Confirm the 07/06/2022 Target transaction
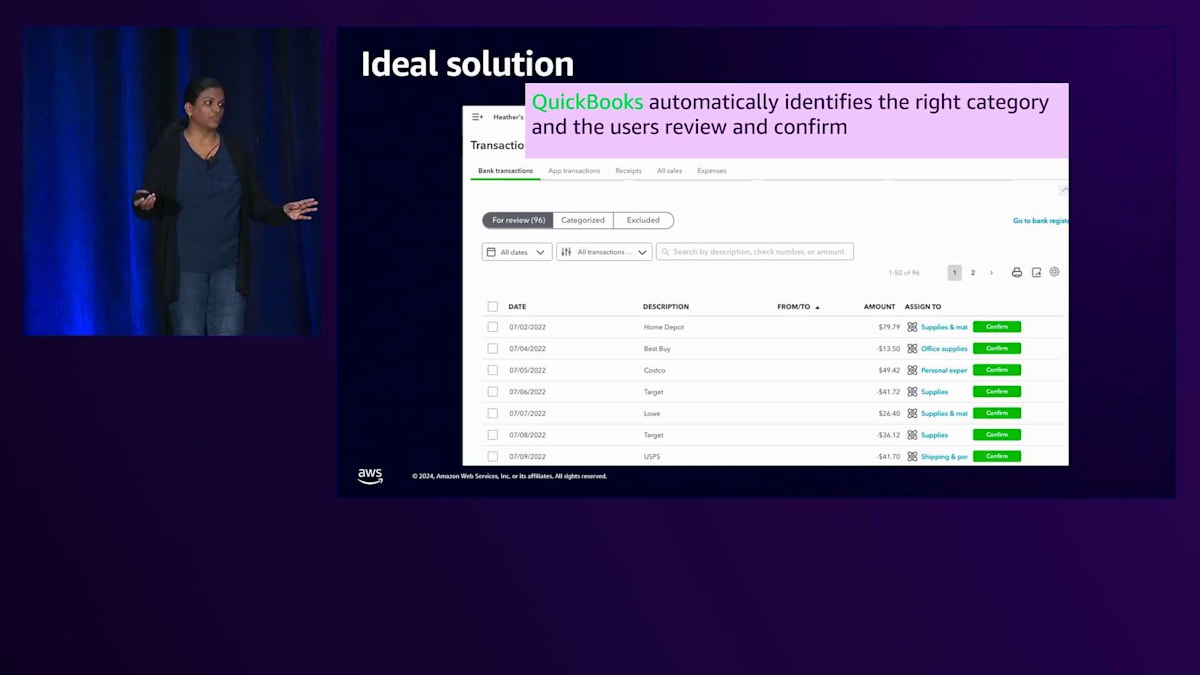 pyautogui.click(x=997, y=392)
